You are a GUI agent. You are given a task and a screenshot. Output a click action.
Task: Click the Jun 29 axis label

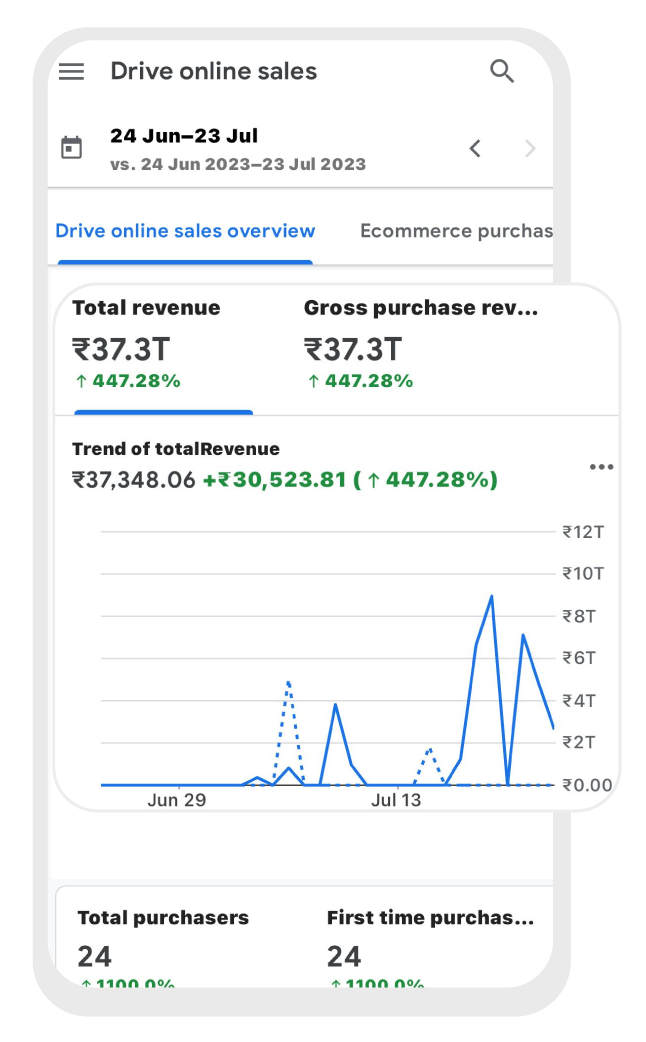(177, 799)
